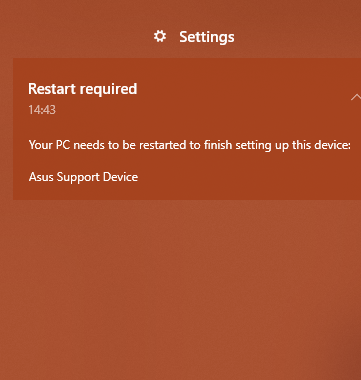Click blank card space right of 14:43
This screenshot has height=380, width=361.
pyautogui.click(x=200, y=110)
